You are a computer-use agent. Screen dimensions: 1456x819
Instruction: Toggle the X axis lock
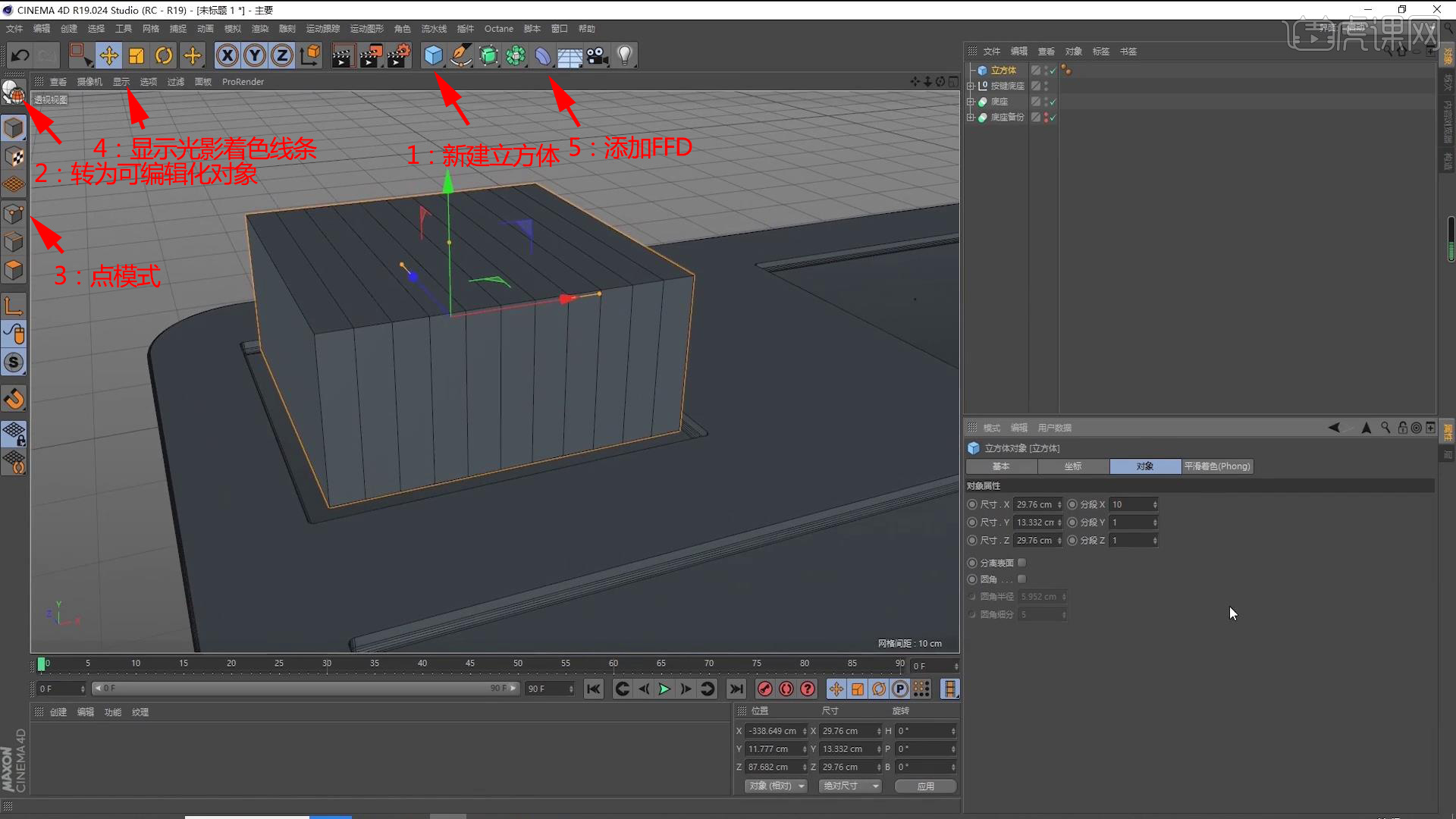(x=227, y=55)
